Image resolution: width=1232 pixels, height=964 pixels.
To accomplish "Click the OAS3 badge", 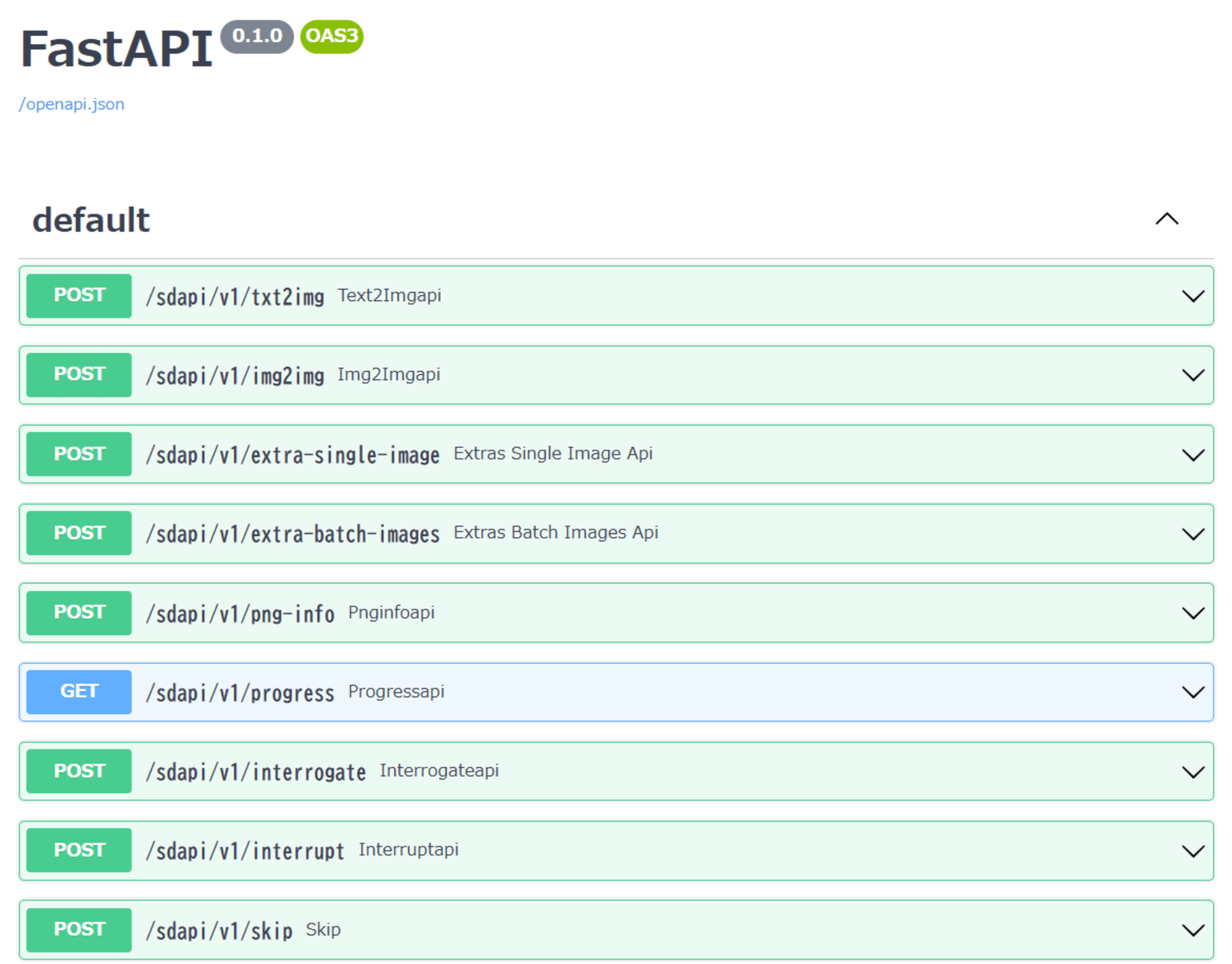I will pyautogui.click(x=332, y=36).
